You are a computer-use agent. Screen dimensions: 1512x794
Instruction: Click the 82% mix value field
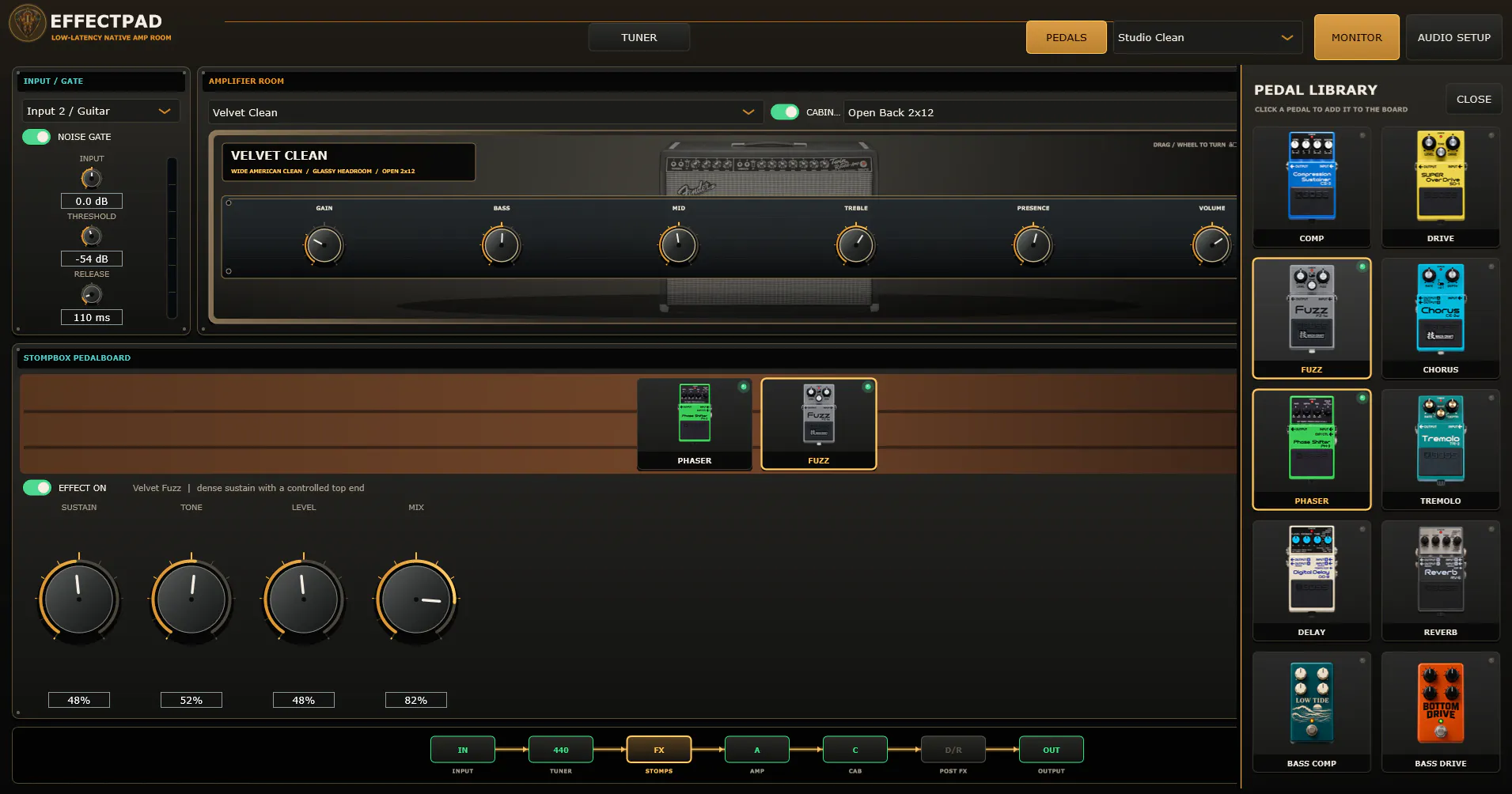point(416,700)
